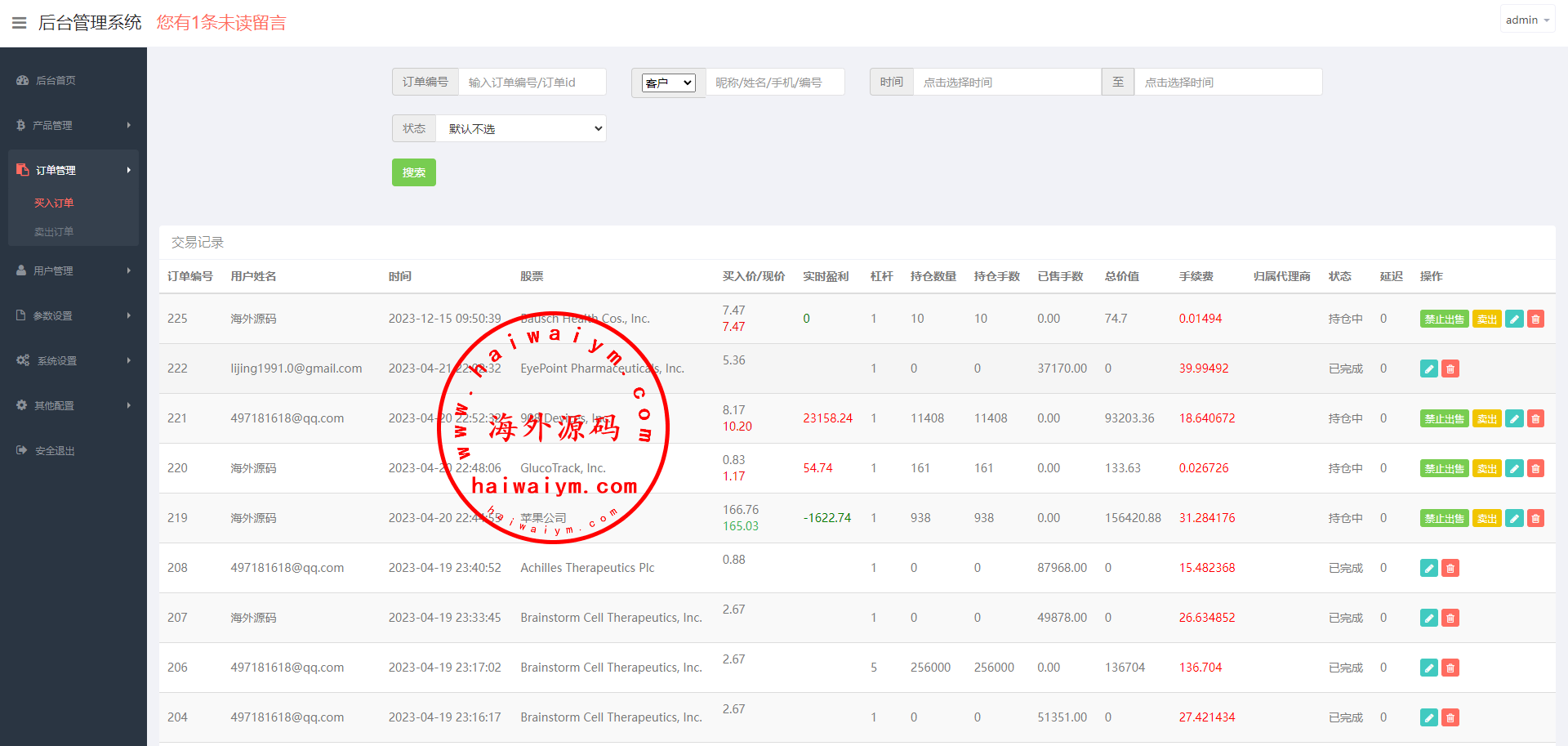Expand the 用户管理 sidebar menu
This screenshot has width=1568, height=746.
(x=73, y=270)
